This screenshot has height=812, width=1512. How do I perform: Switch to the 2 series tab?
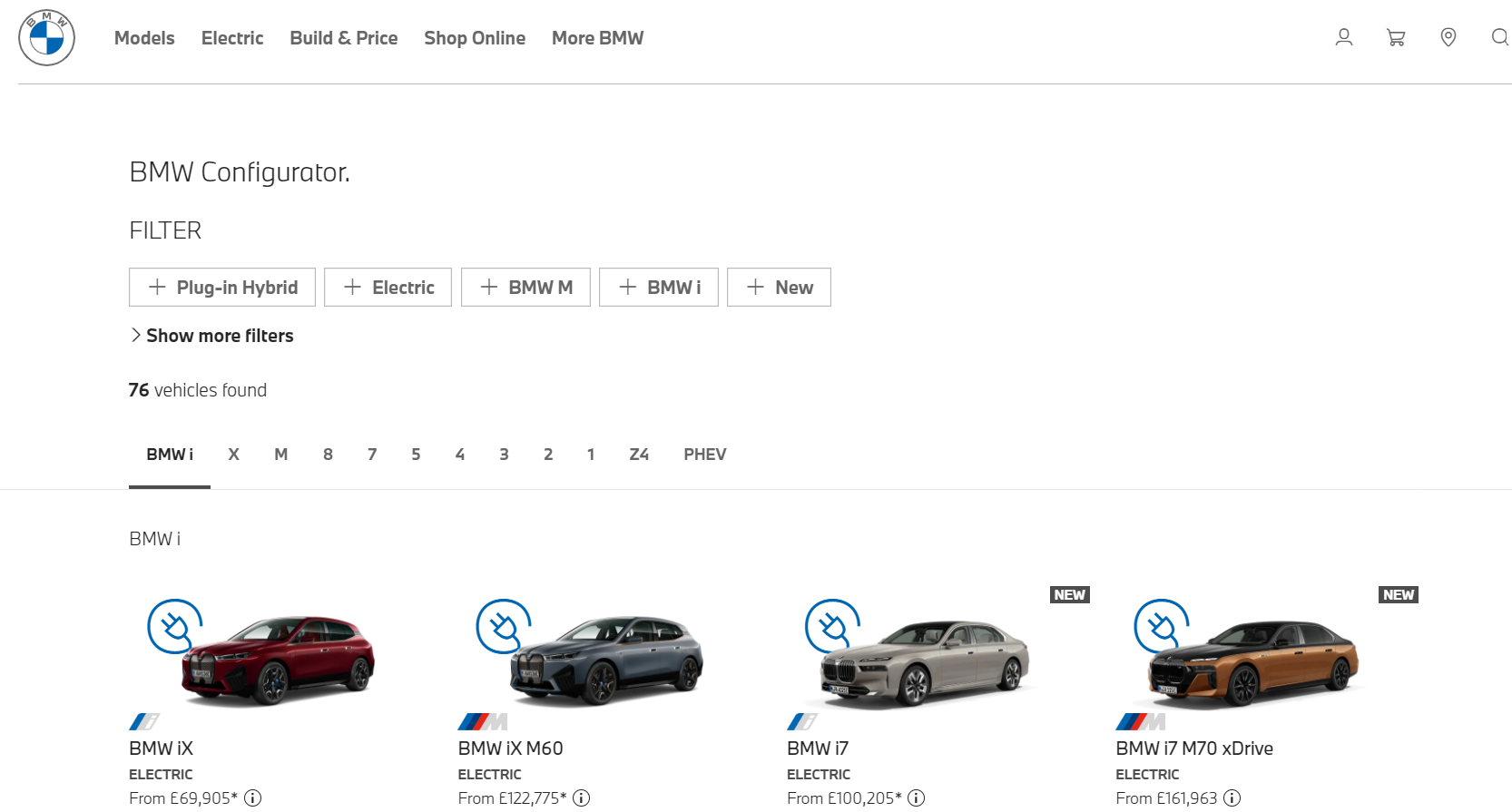tap(548, 455)
